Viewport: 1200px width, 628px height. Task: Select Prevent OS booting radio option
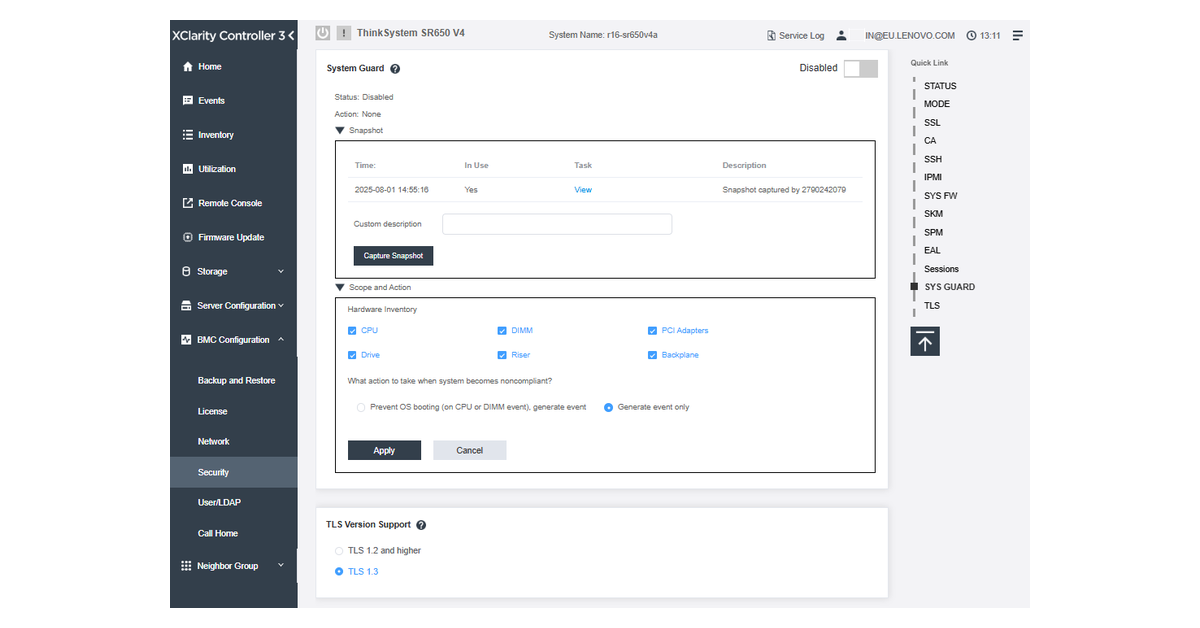click(x=361, y=407)
